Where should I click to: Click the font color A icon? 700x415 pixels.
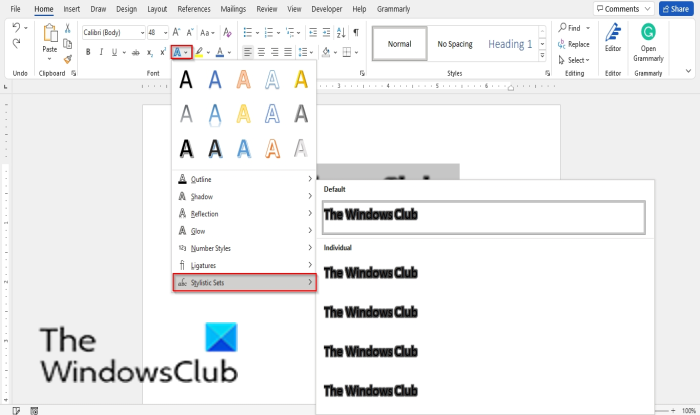220,52
